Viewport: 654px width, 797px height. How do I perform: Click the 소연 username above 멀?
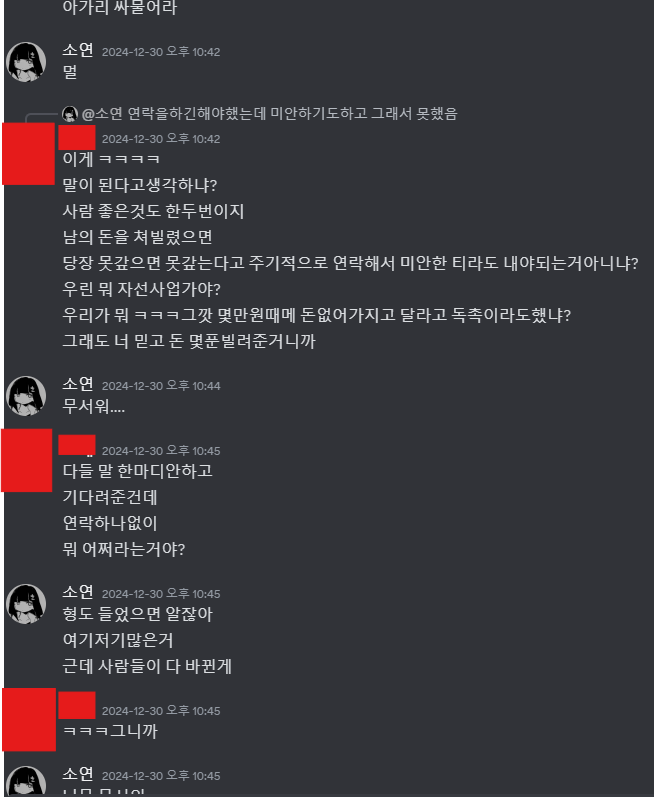(78, 50)
